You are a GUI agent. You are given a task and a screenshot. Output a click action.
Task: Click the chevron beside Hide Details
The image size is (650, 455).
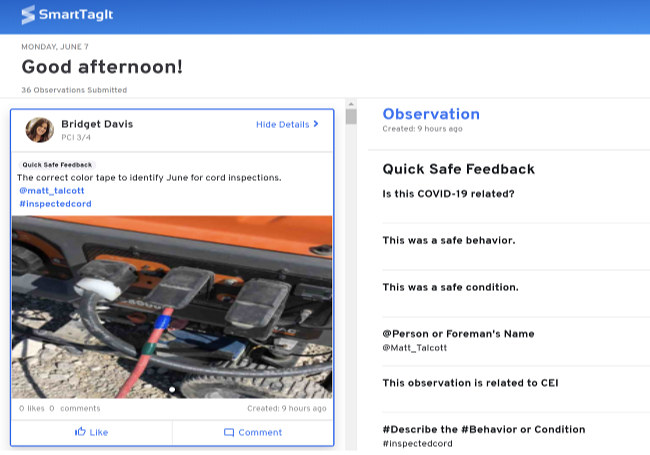pyautogui.click(x=316, y=125)
